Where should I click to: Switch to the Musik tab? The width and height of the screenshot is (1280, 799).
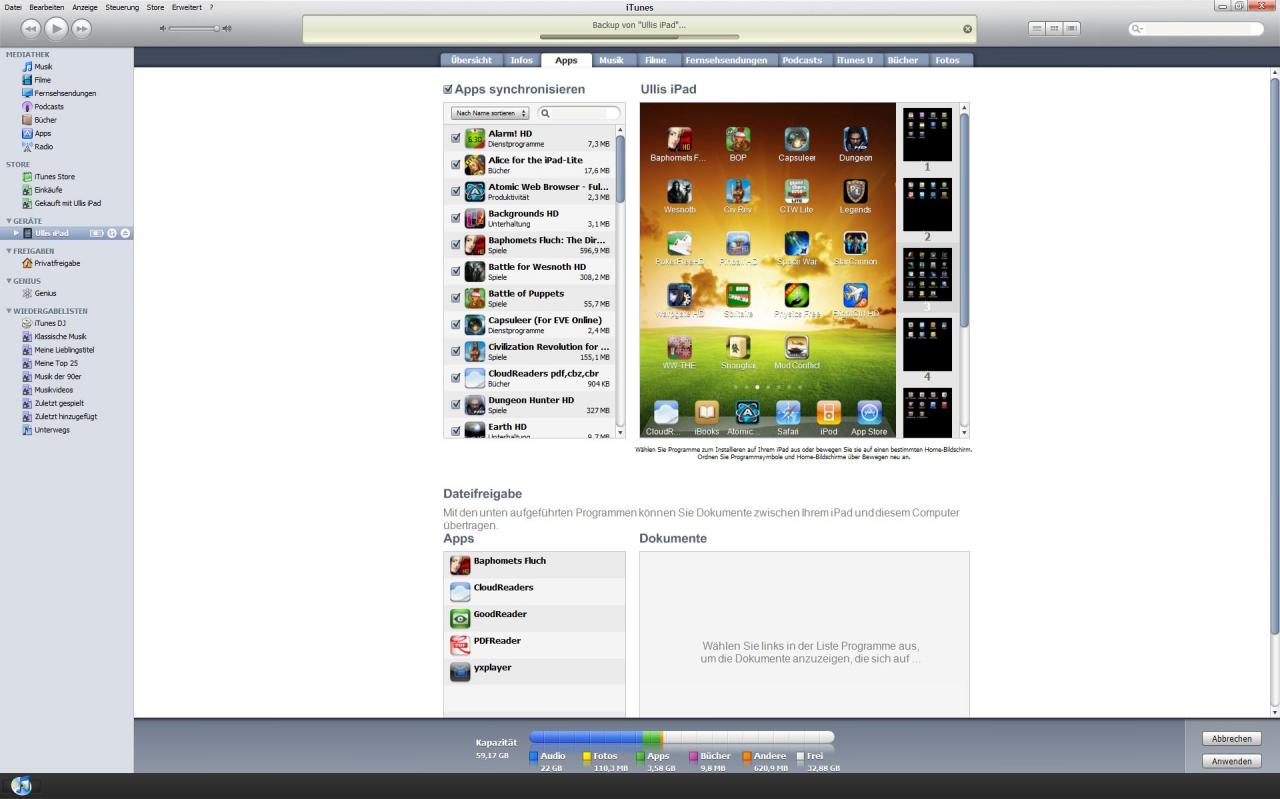click(x=611, y=60)
